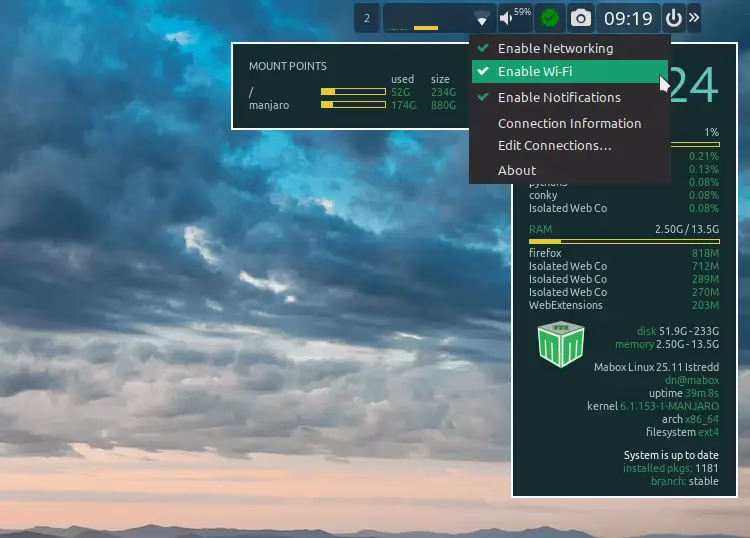Click the root mount usage bar
This screenshot has height=538, width=750.
click(353, 92)
